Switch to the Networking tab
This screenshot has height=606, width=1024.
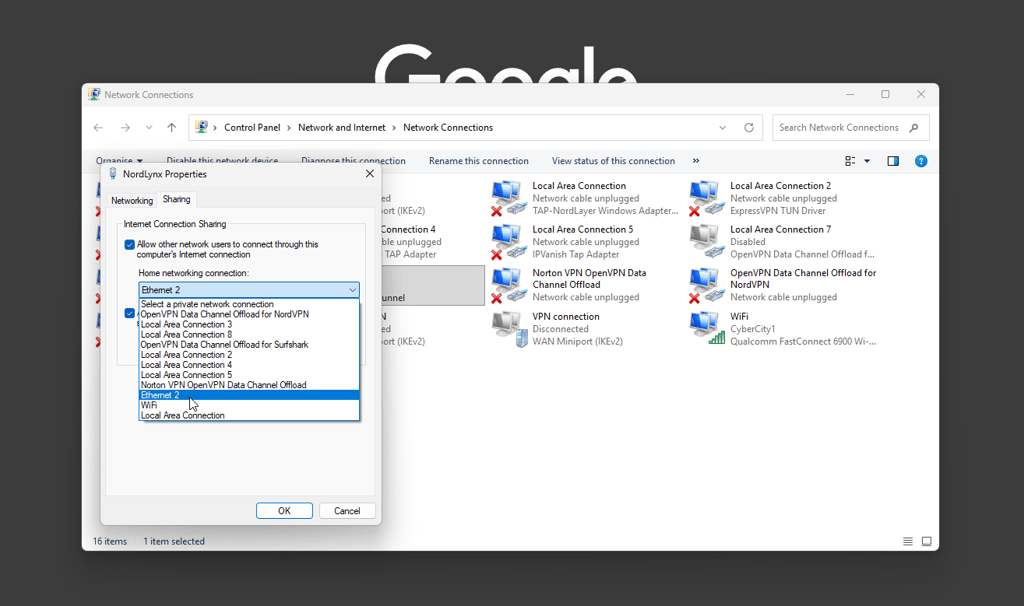coord(132,200)
